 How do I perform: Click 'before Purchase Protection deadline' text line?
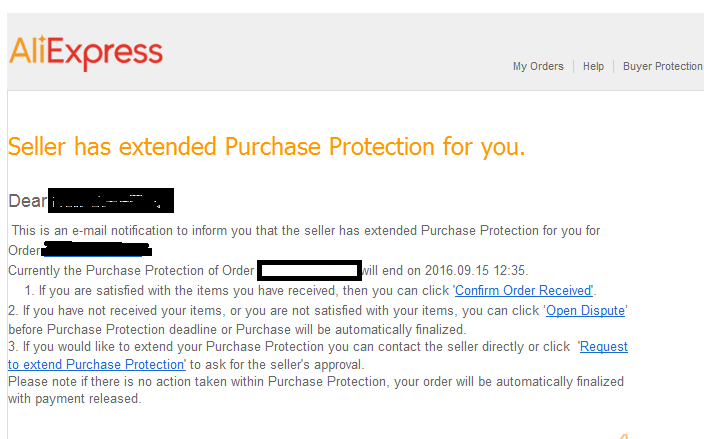[x=237, y=329]
